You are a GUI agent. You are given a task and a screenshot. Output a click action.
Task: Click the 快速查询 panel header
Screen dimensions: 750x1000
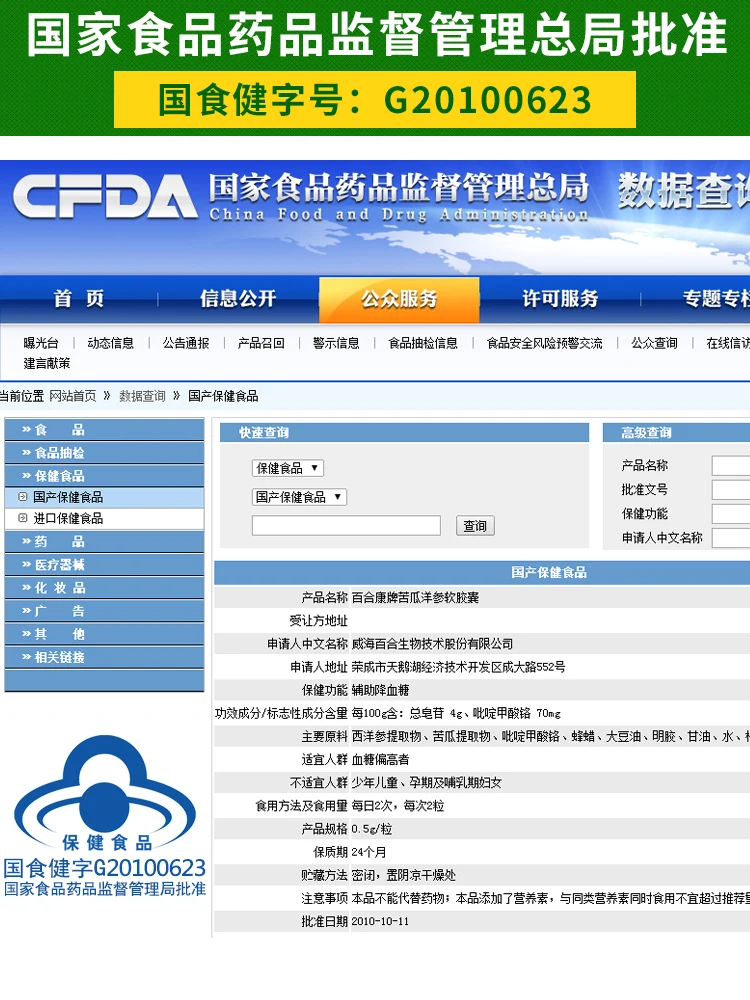tap(404, 432)
